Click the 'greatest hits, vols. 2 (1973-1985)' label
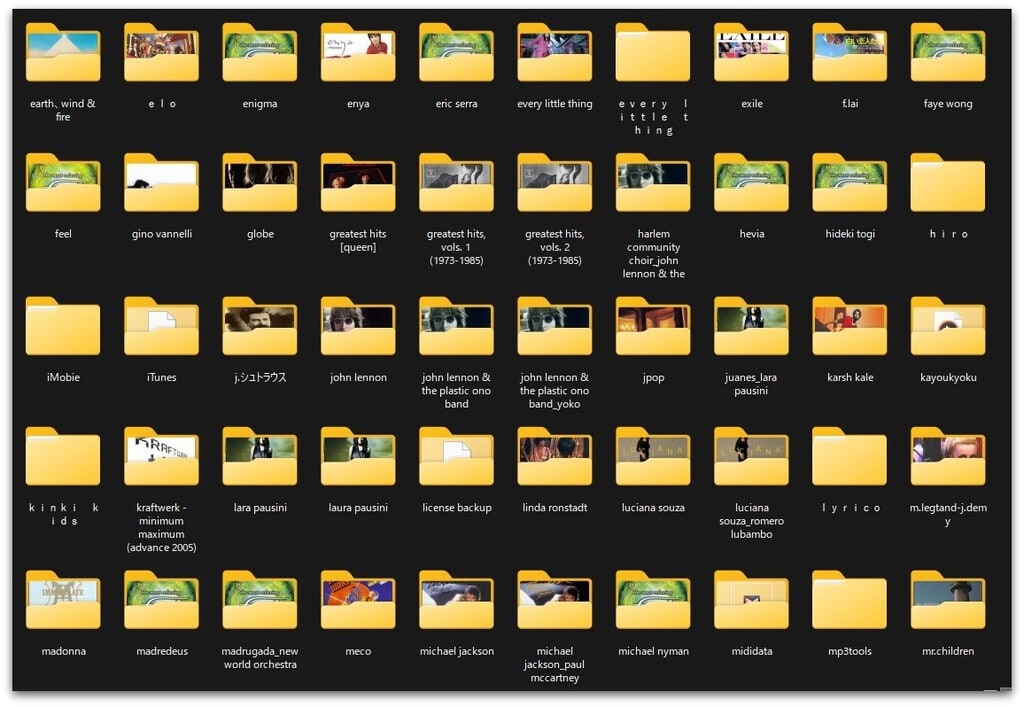The image size is (1024, 707). click(x=554, y=247)
